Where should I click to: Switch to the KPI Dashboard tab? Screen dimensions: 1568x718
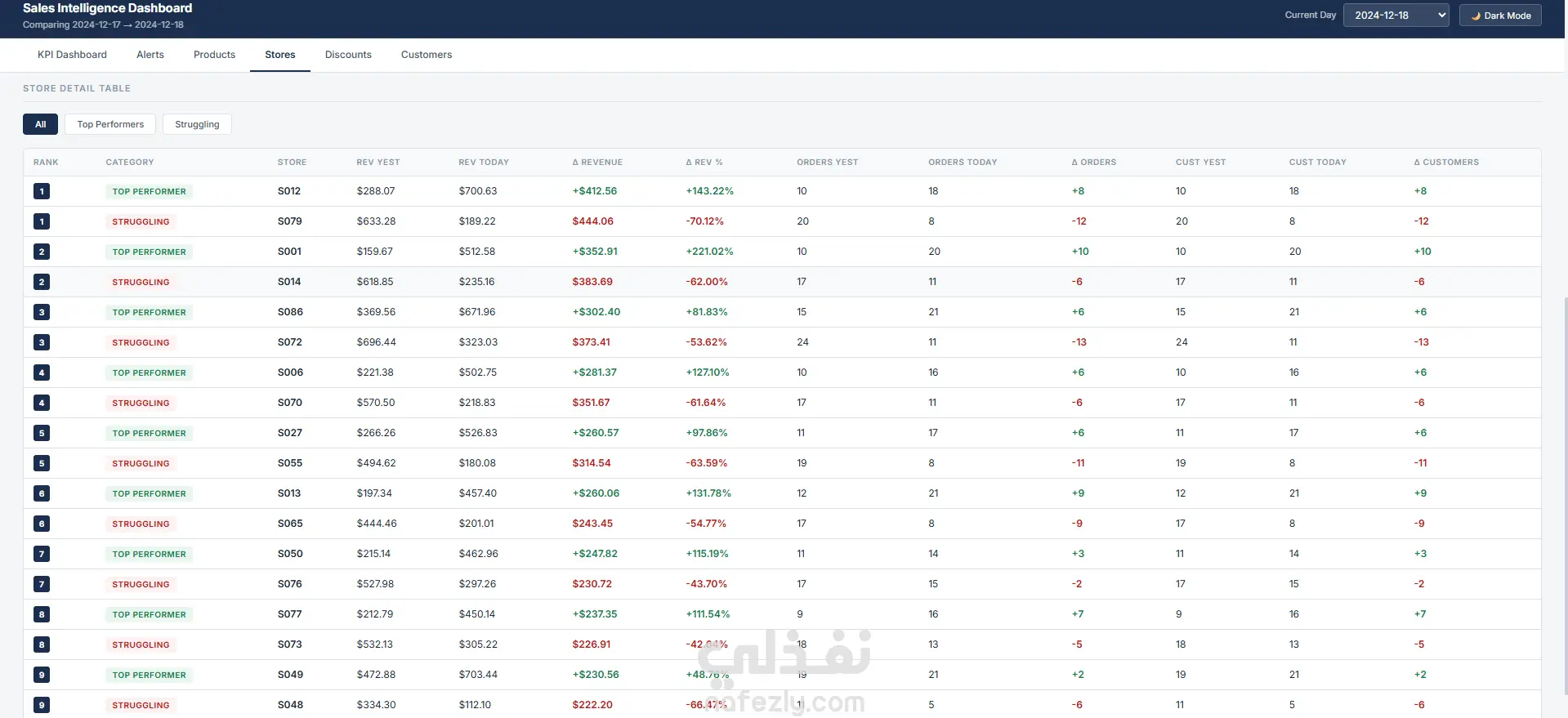(72, 55)
